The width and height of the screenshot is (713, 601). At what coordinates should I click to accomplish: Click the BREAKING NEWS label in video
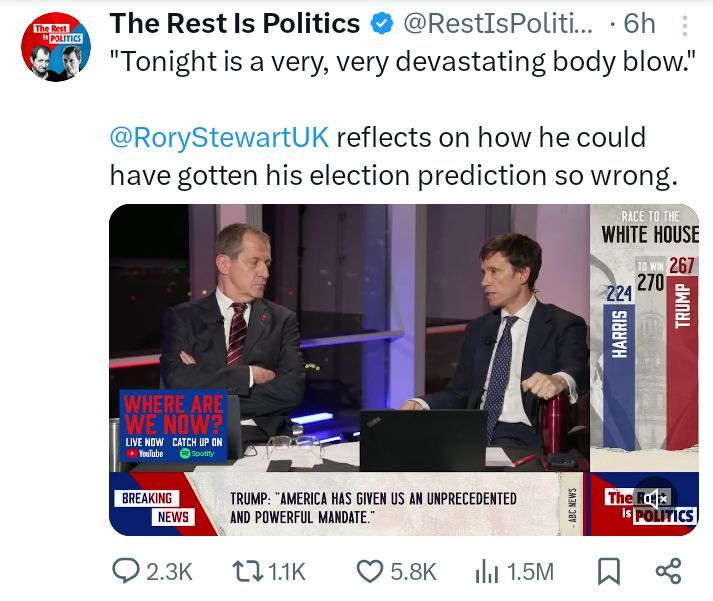point(148,507)
